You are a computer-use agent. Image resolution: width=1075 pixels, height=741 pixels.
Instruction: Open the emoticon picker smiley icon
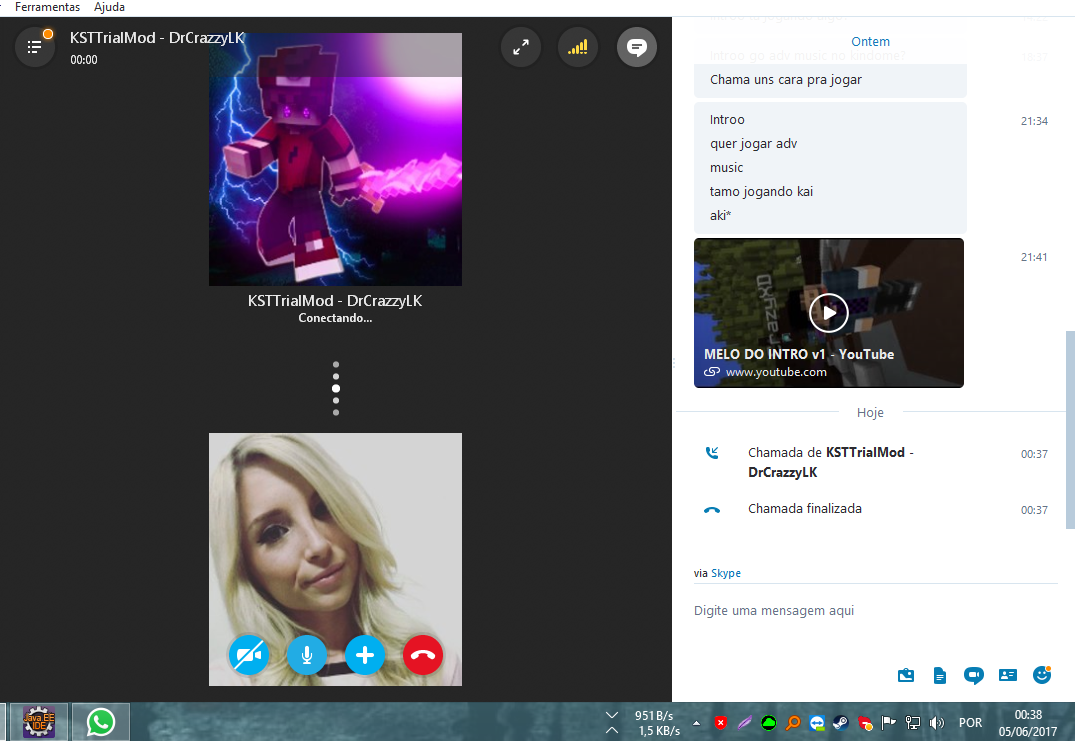click(1042, 675)
